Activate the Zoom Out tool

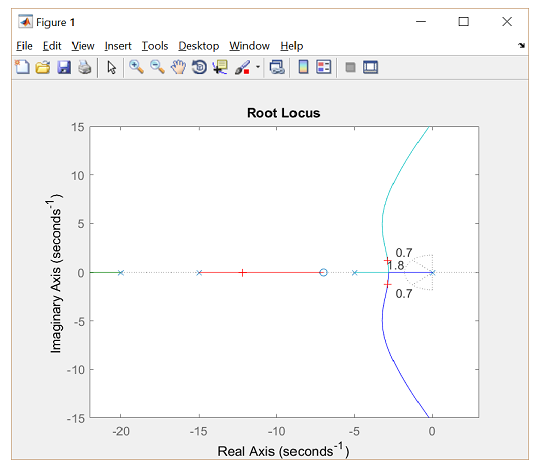click(x=157, y=67)
